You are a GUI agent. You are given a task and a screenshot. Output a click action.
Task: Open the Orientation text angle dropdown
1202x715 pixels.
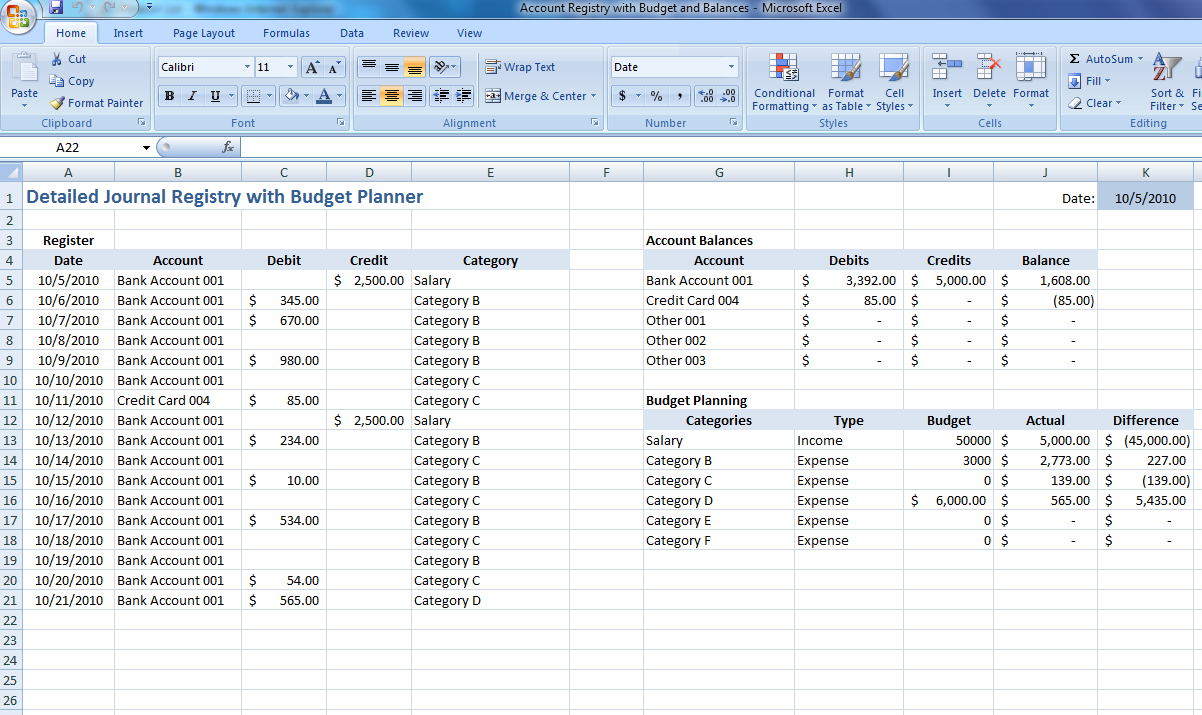pos(445,67)
